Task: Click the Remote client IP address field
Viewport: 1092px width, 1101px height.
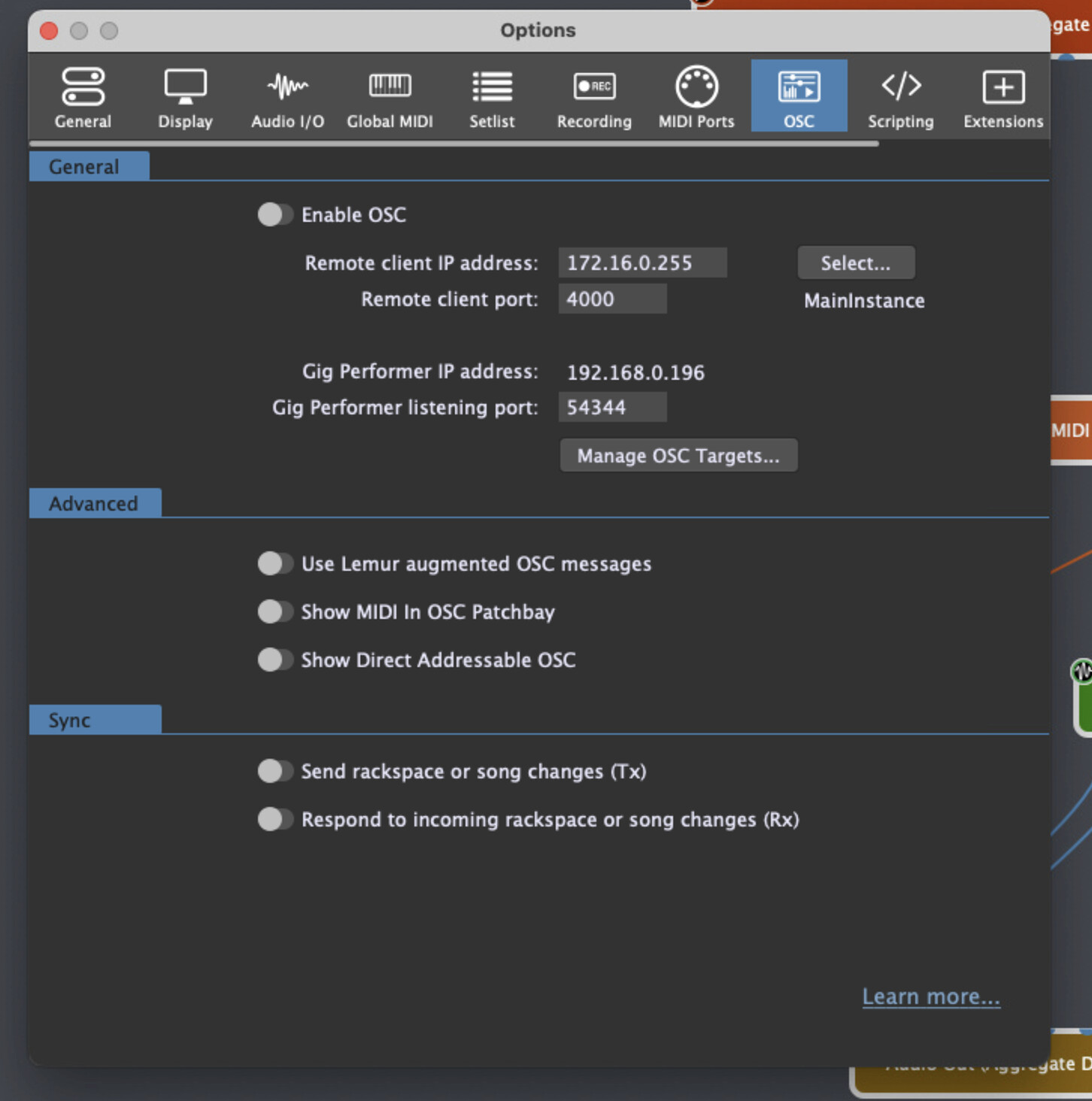Action: [642, 263]
